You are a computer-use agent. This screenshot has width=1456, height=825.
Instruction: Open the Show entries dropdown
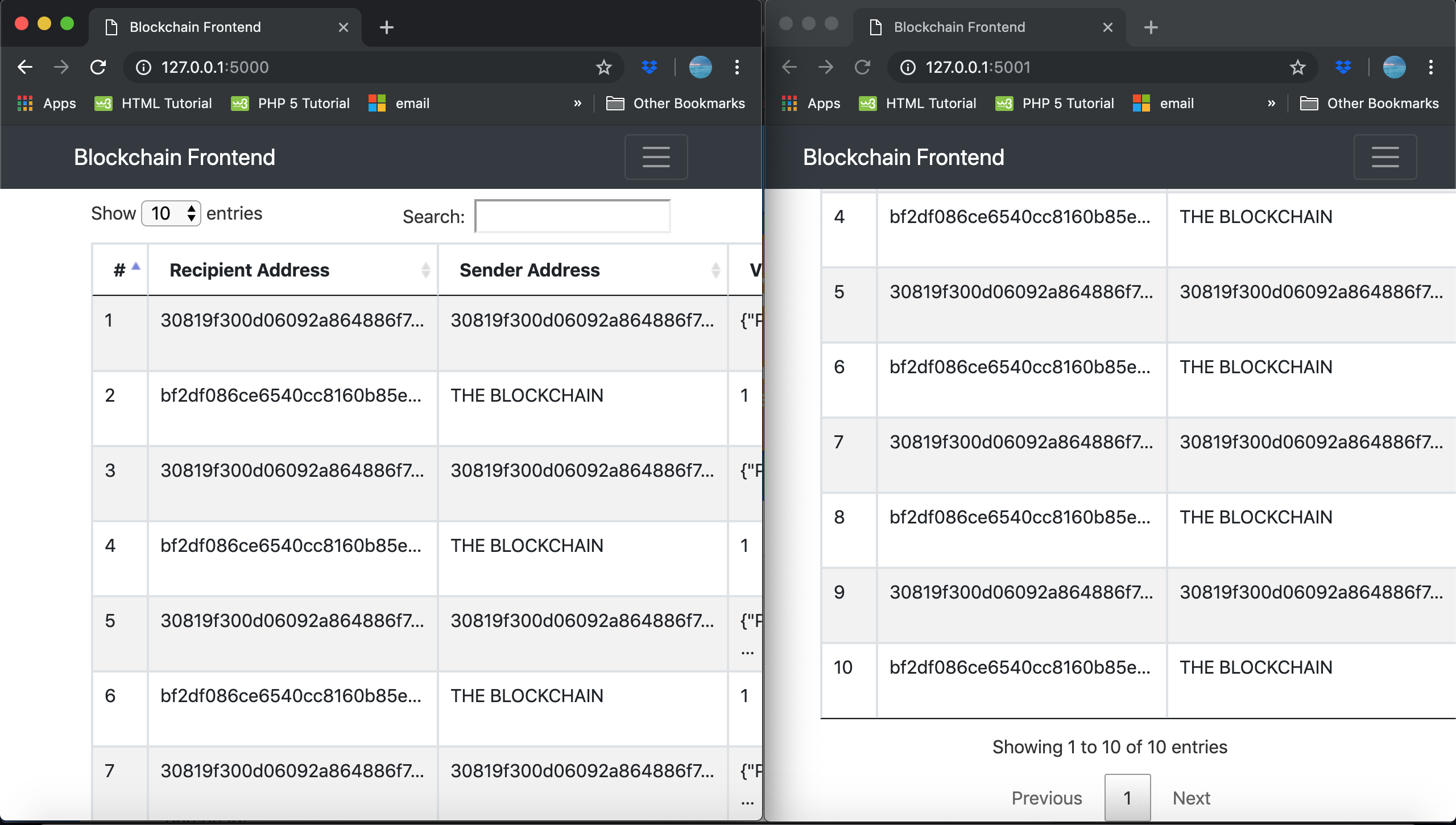(171, 214)
